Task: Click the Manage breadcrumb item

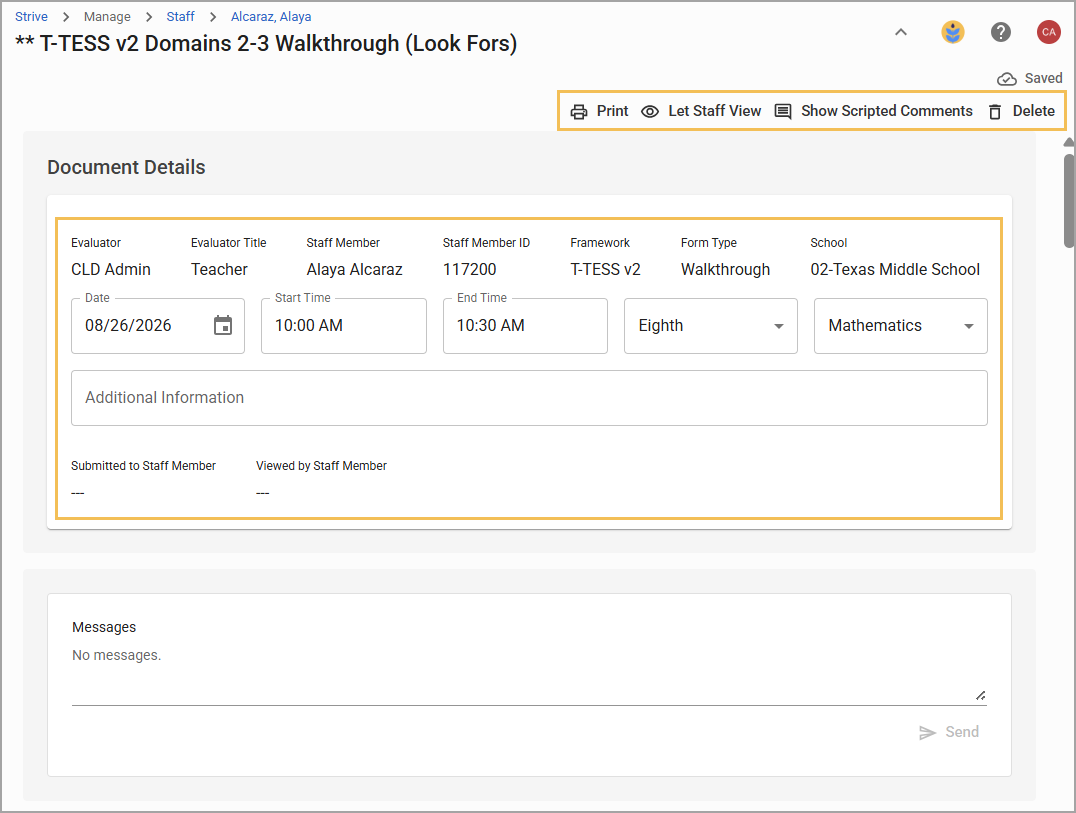Action: 107,16
